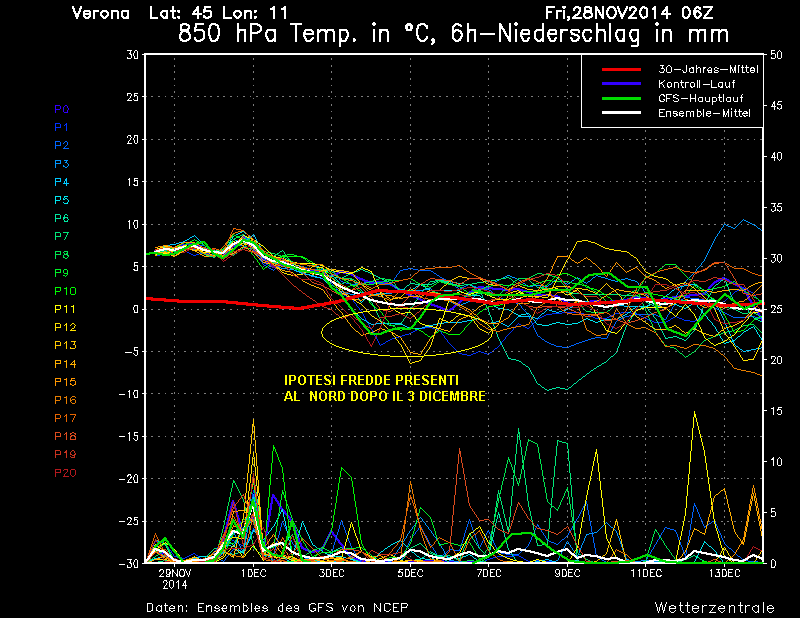Click the 45 value on precipitation axis

point(776,106)
